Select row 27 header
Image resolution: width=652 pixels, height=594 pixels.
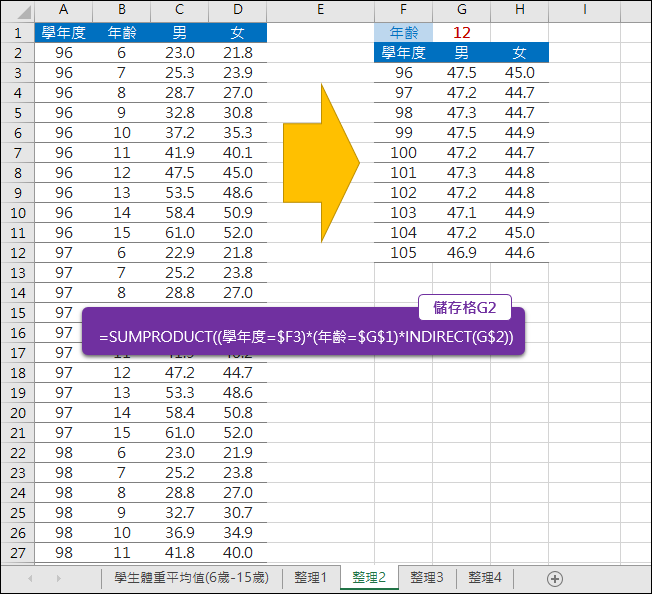[17, 553]
